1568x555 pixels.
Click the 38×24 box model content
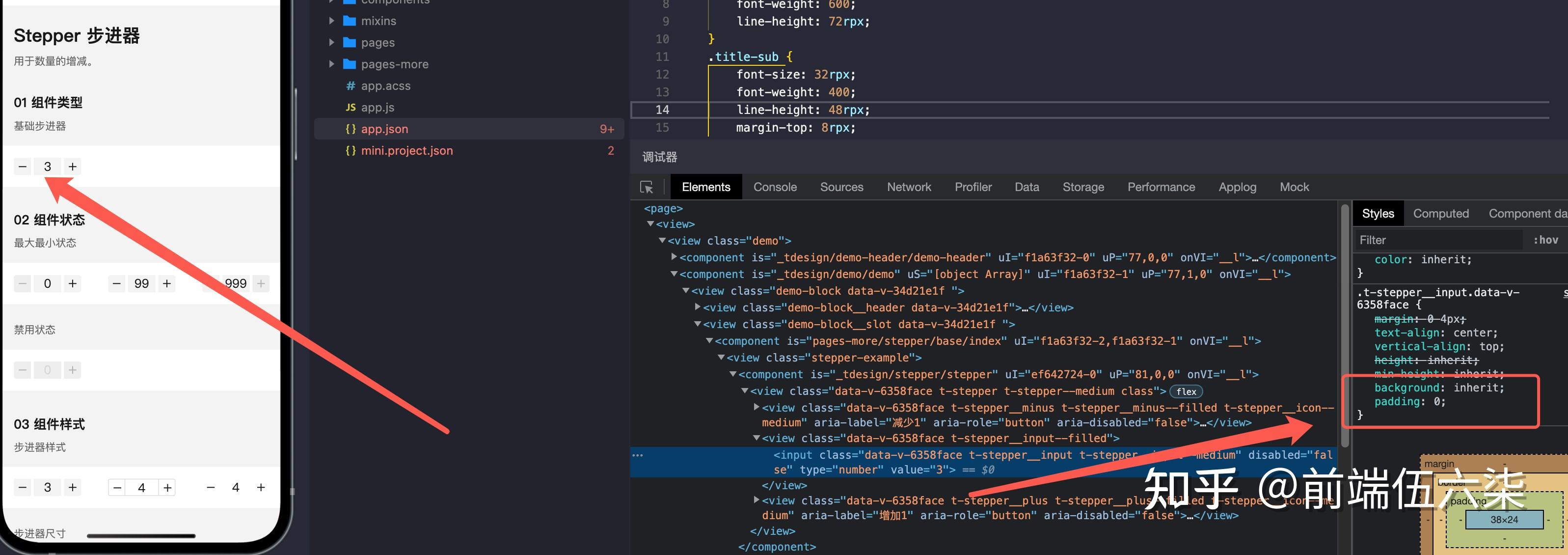pyautogui.click(x=1504, y=520)
